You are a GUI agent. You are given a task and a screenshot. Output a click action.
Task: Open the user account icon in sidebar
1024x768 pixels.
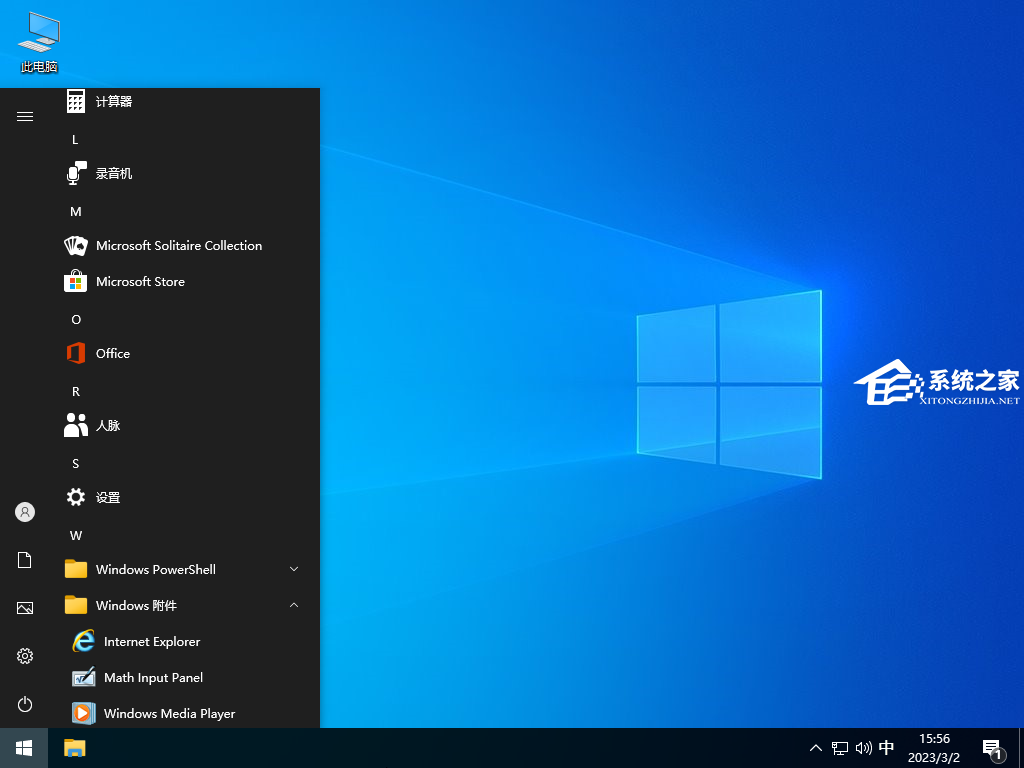[x=25, y=512]
